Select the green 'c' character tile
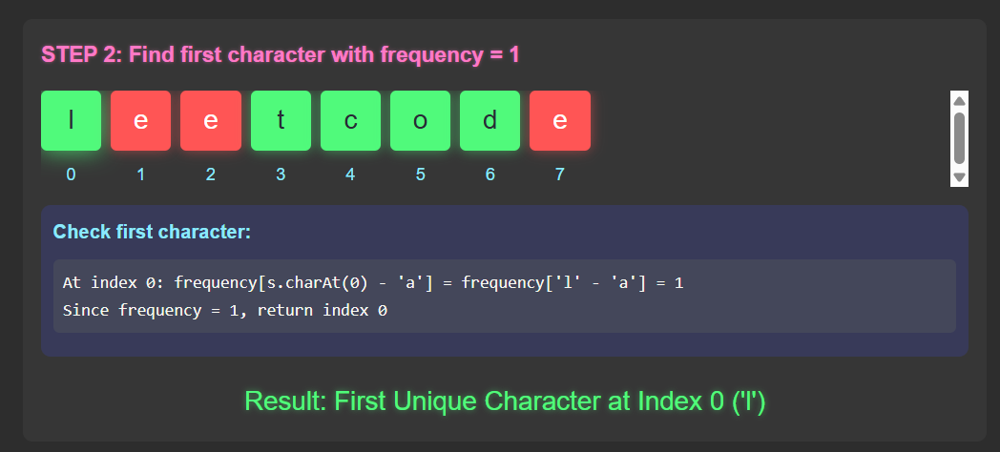Image resolution: width=1000 pixels, height=452 pixels. tap(350, 121)
